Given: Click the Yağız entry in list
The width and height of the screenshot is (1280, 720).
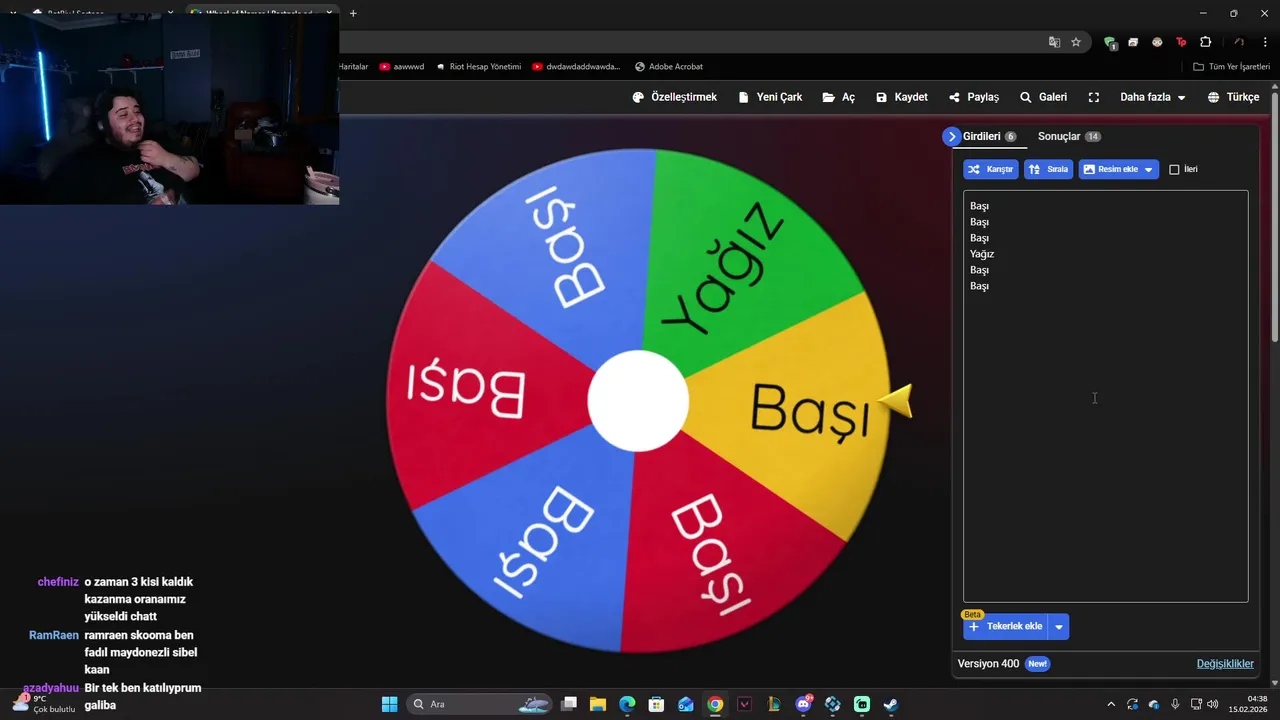Looking at the screenshot, I should click(x=982, y=254).
